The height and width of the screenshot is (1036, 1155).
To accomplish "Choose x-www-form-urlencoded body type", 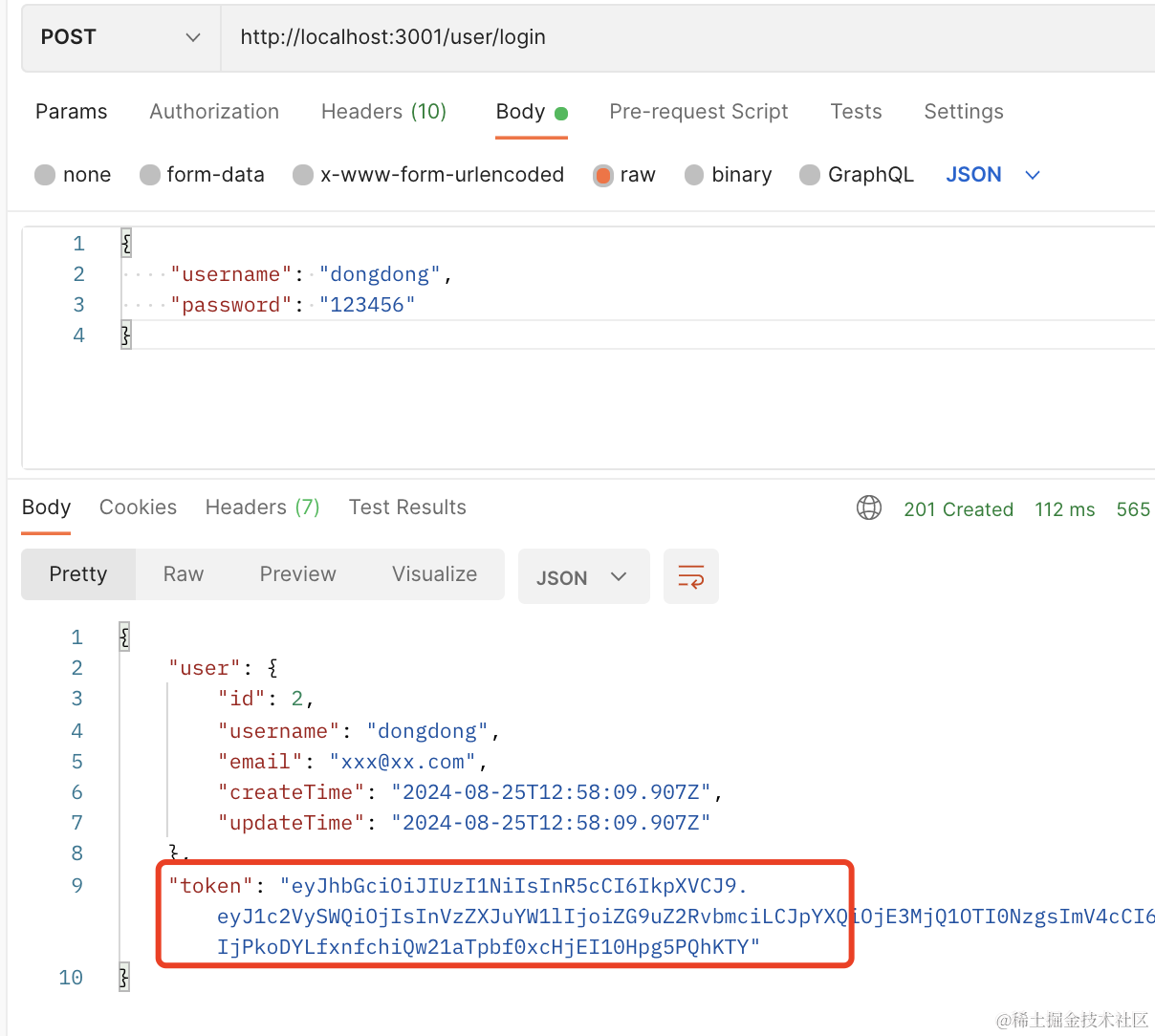I will (x=304, y=175).
